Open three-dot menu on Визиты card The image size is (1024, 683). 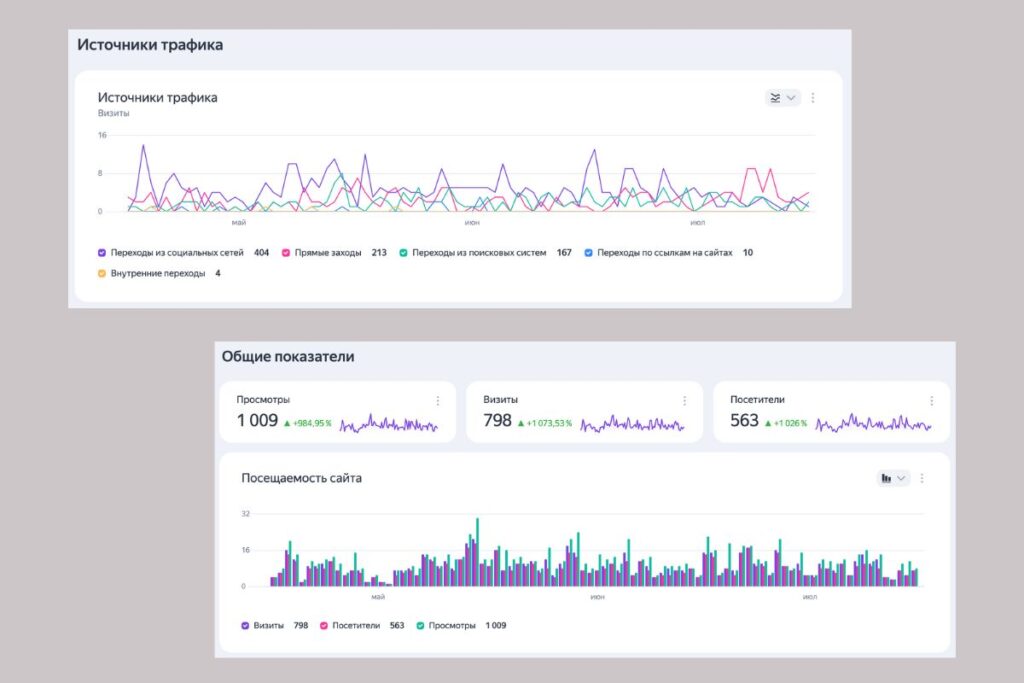pos(684,400)
